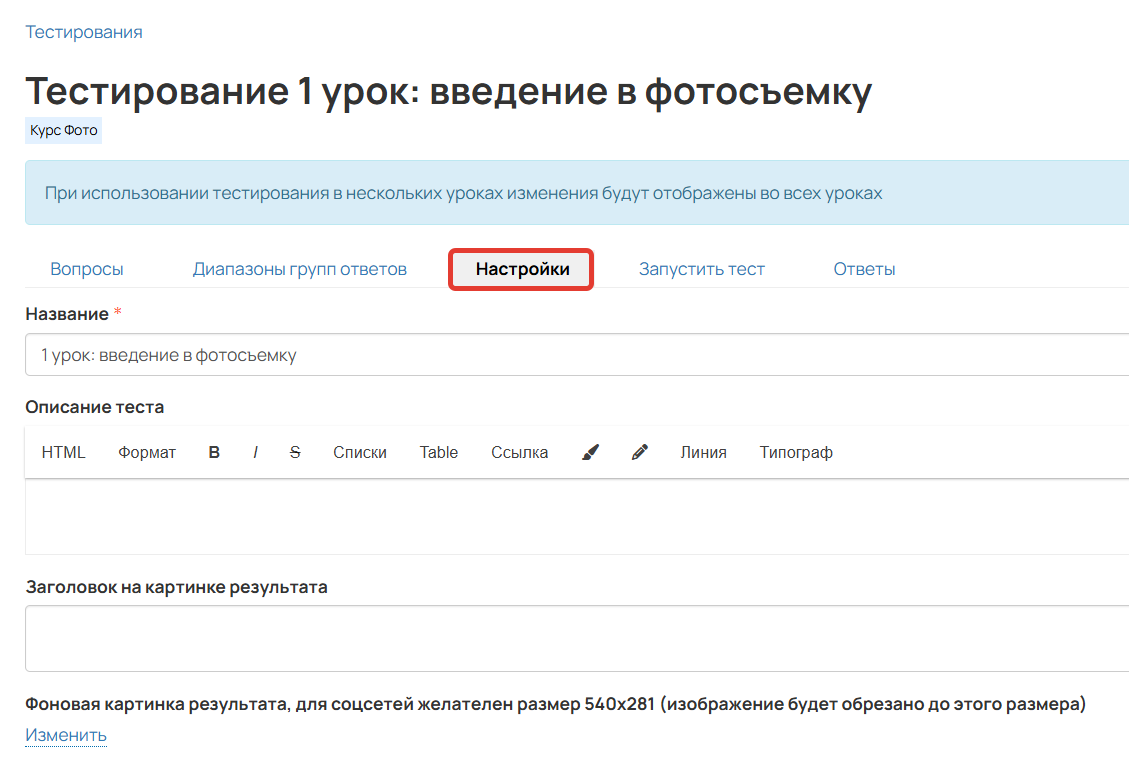The height and width of the screenshot is (771, 1129).
Task: Open the Списки dropdown
Action: click(360, 452)
